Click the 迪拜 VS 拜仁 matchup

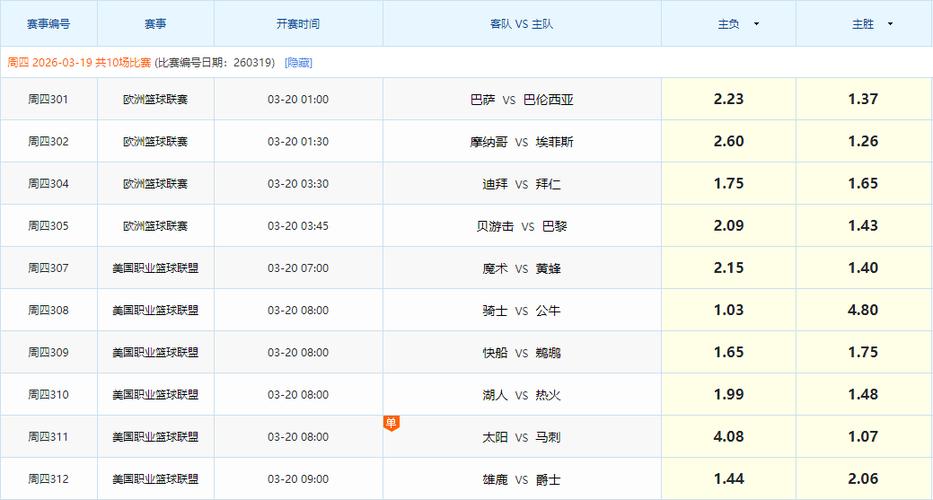[522, 184]
